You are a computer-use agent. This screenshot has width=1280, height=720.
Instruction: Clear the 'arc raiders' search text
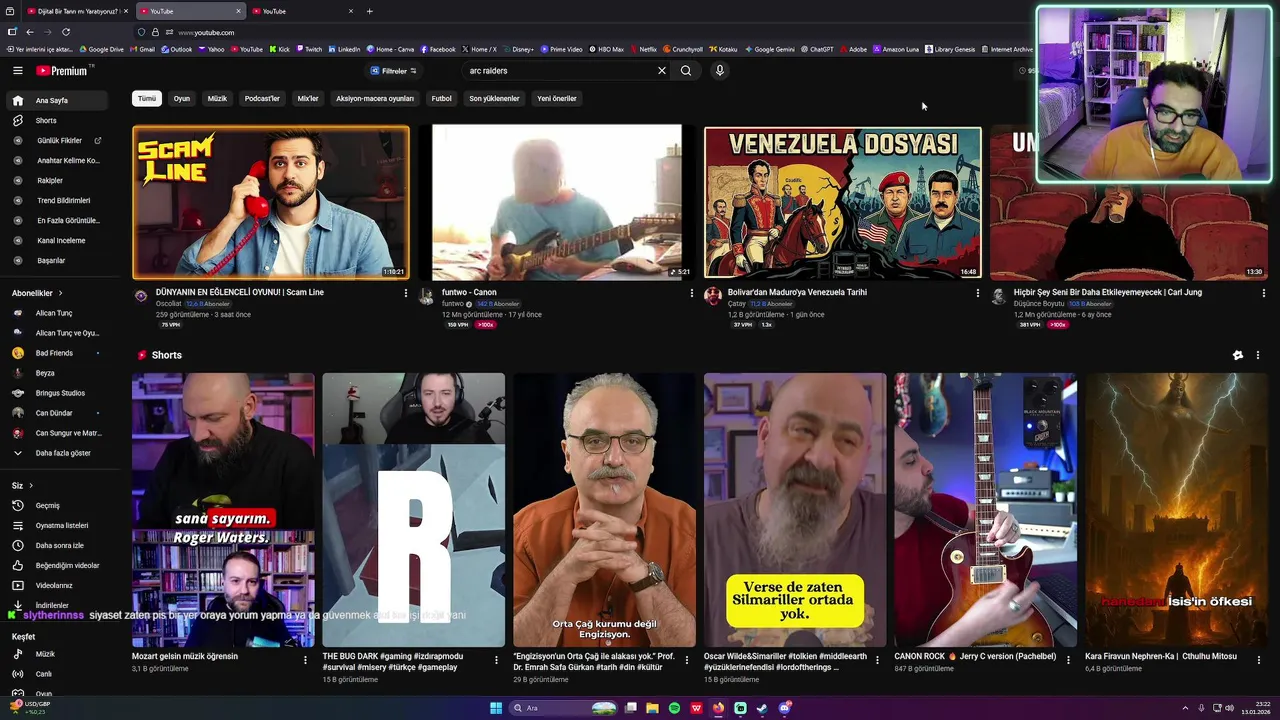tap(661, 71)
